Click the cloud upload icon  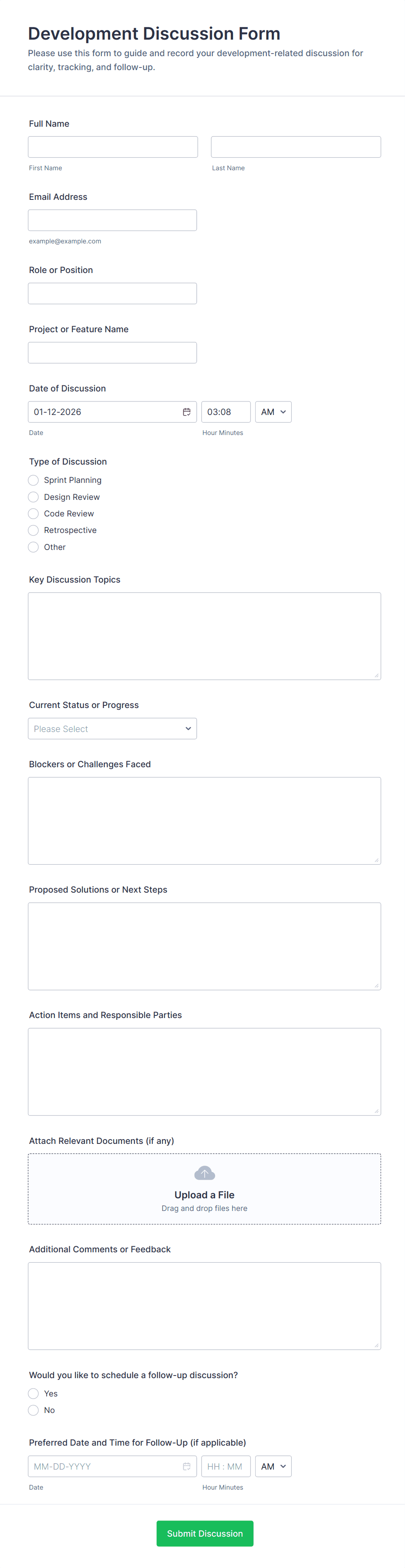[x=204, y=1173]
